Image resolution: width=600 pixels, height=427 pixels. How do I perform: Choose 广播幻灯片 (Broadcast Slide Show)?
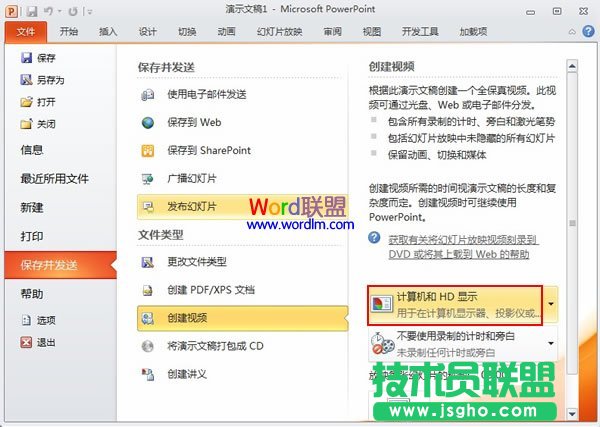[195, 179]
